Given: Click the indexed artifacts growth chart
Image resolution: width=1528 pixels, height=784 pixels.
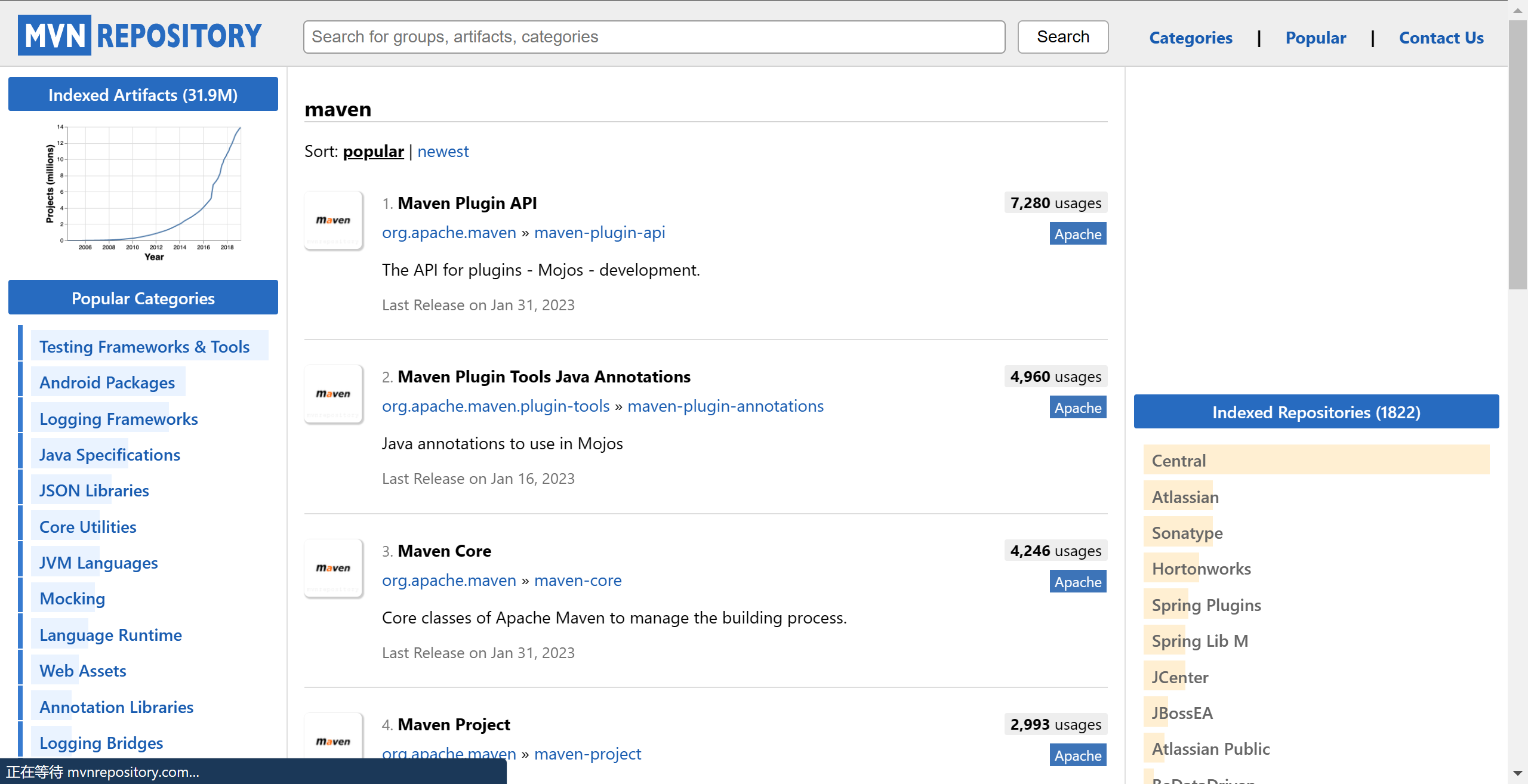Looking at the screenshot, I should coord(143,193).
